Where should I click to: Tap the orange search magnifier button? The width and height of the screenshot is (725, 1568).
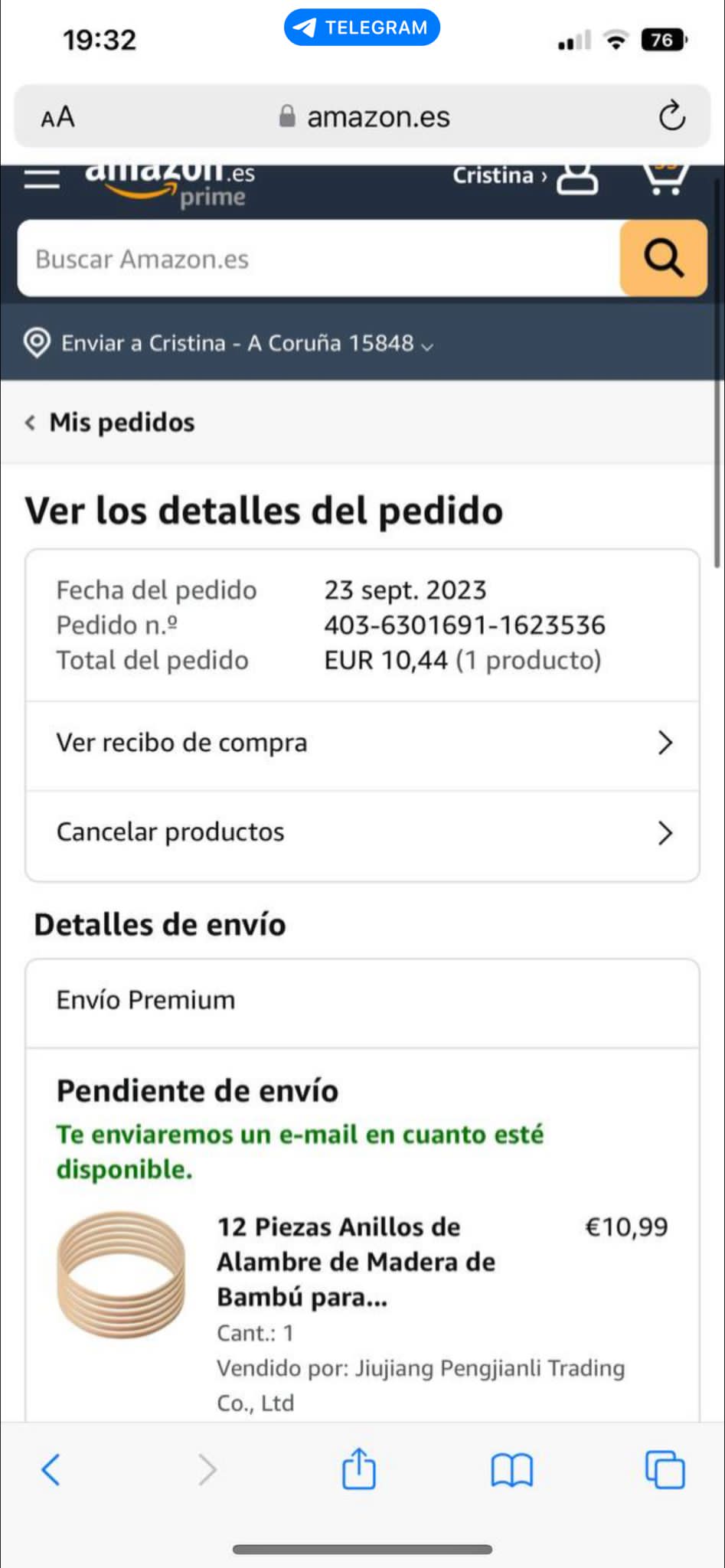[663, 258]
